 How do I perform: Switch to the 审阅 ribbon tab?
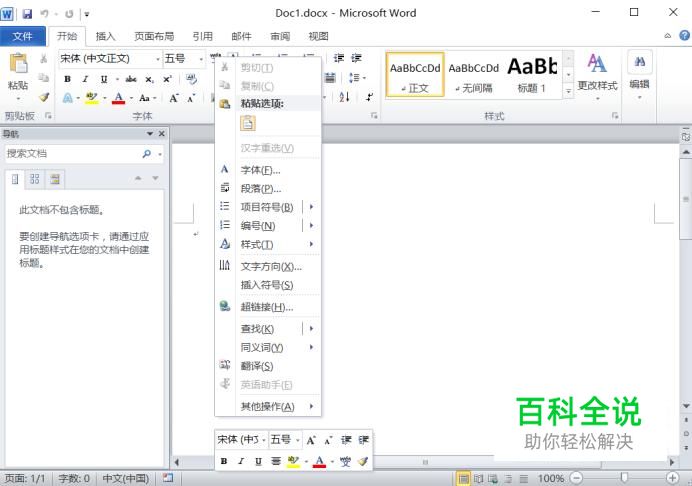coord(280,36)
